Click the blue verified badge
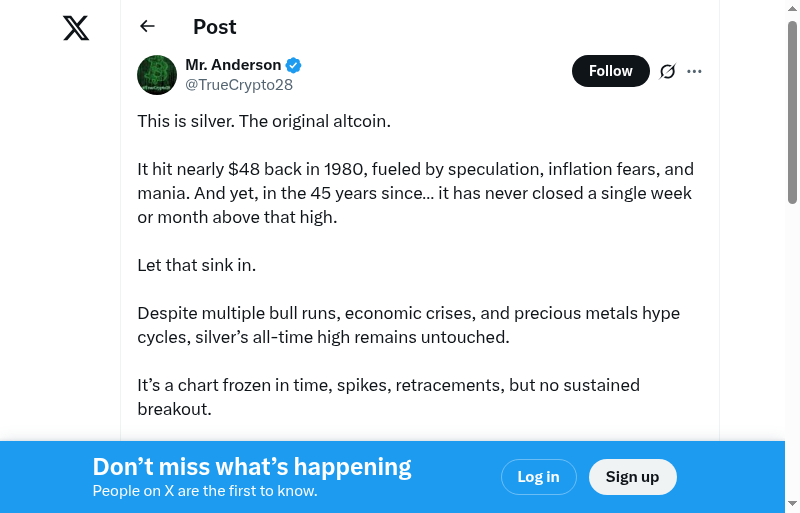The height and width of the screenshot is (513, 800). click(294, 65)
